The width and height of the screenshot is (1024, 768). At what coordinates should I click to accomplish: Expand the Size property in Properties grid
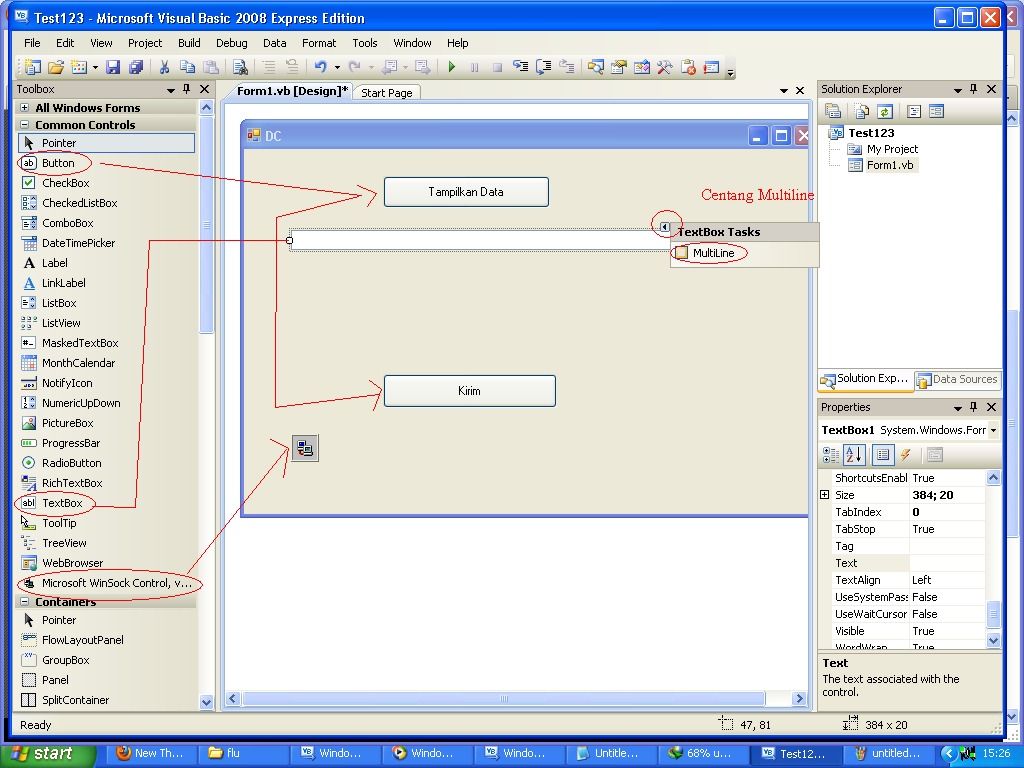coord(825,495)
